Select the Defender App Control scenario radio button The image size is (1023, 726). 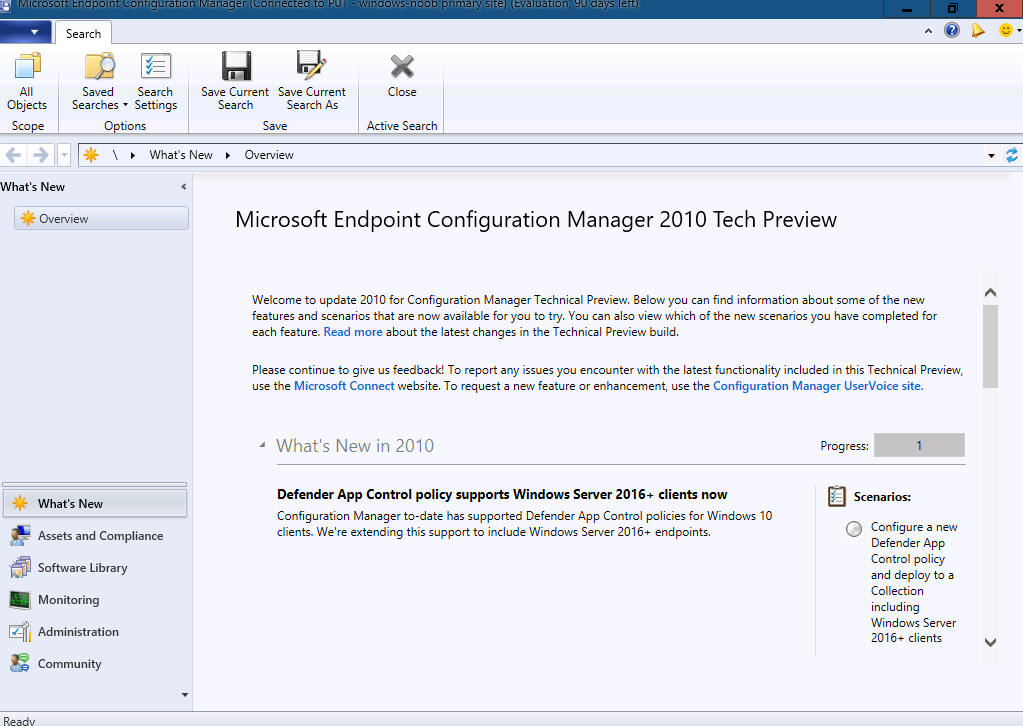pos(853,528)
